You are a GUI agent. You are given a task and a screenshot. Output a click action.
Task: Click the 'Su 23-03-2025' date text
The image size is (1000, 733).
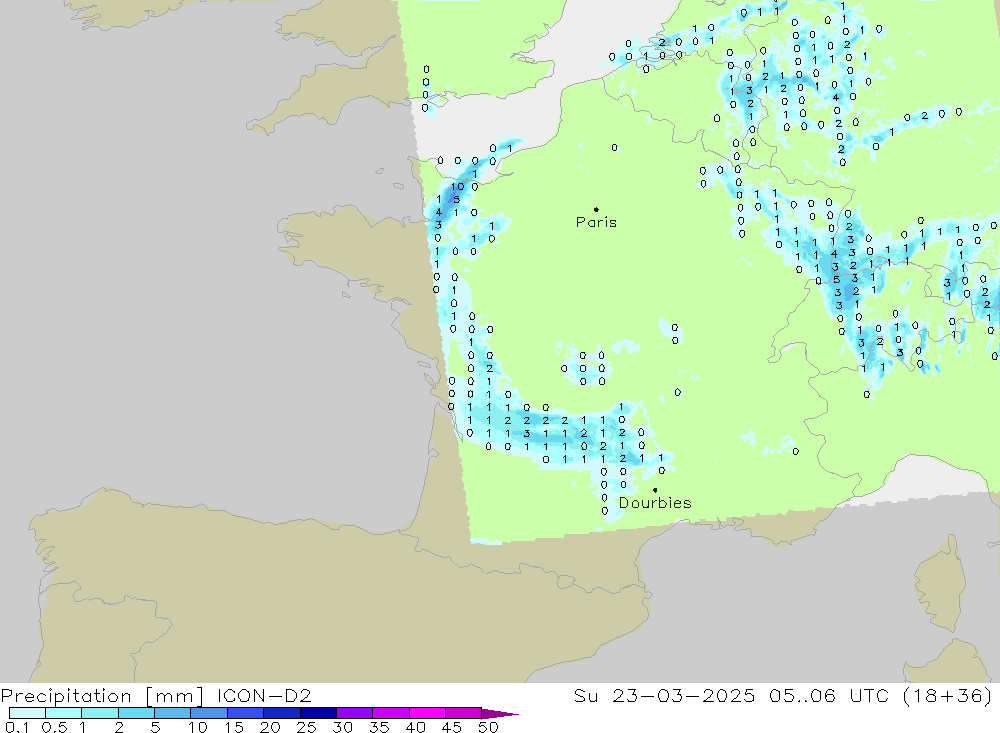tap(664, 695)
